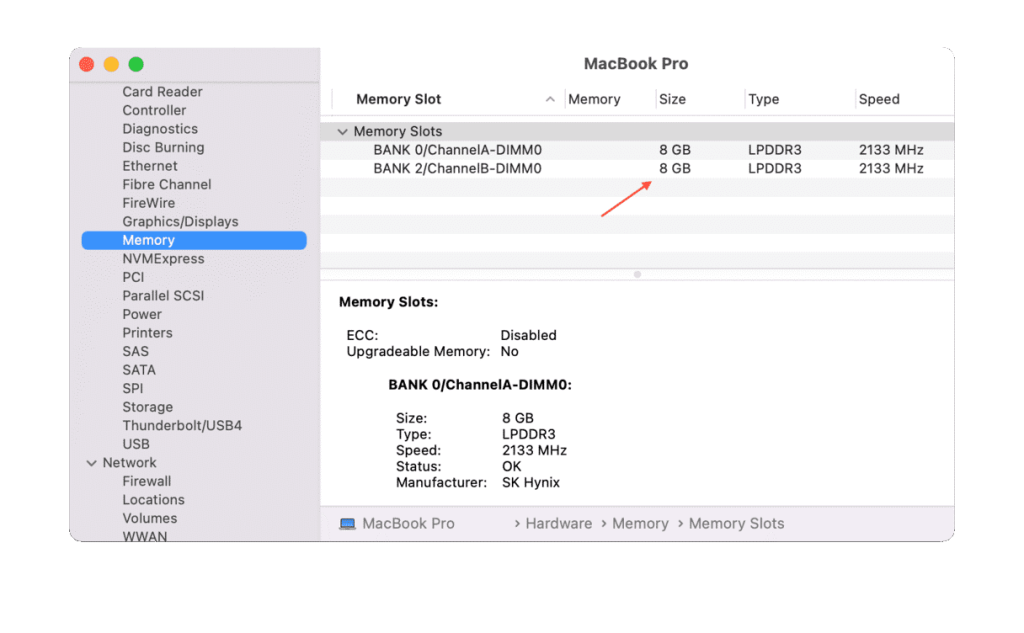Zoom the window with the green button
Viewport: 1024px width, 633px height.
(136, 65)
